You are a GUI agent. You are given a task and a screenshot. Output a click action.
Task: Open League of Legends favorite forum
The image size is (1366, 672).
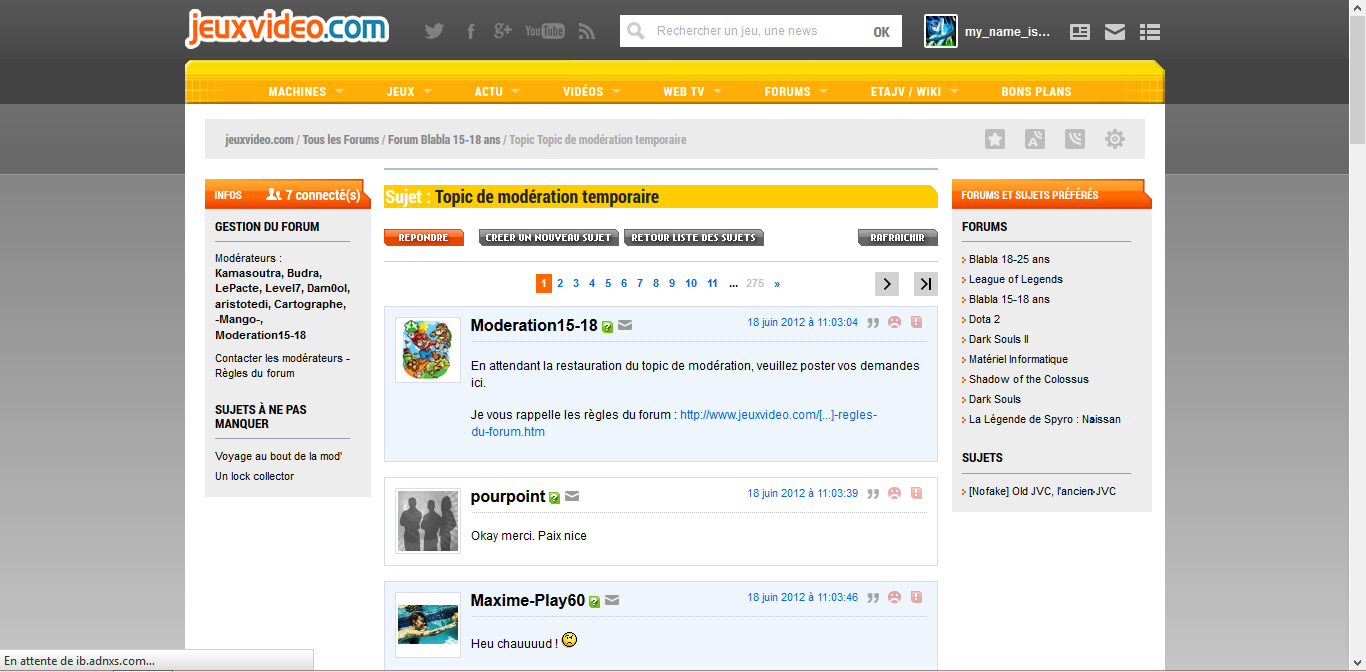coord(1016,279)
